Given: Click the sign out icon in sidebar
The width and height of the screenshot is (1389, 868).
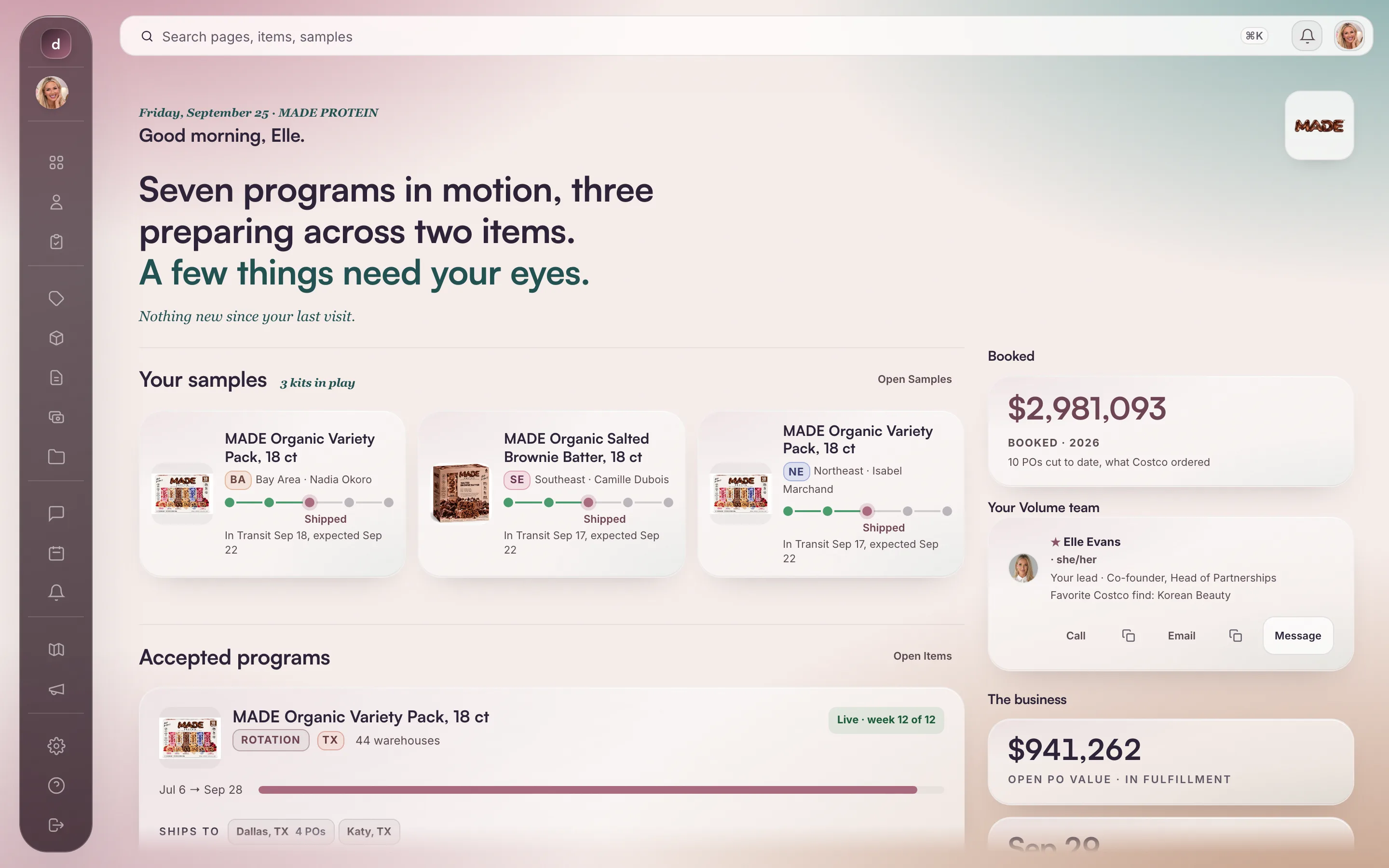Looking at the screenshot, I should pos(56,825).
